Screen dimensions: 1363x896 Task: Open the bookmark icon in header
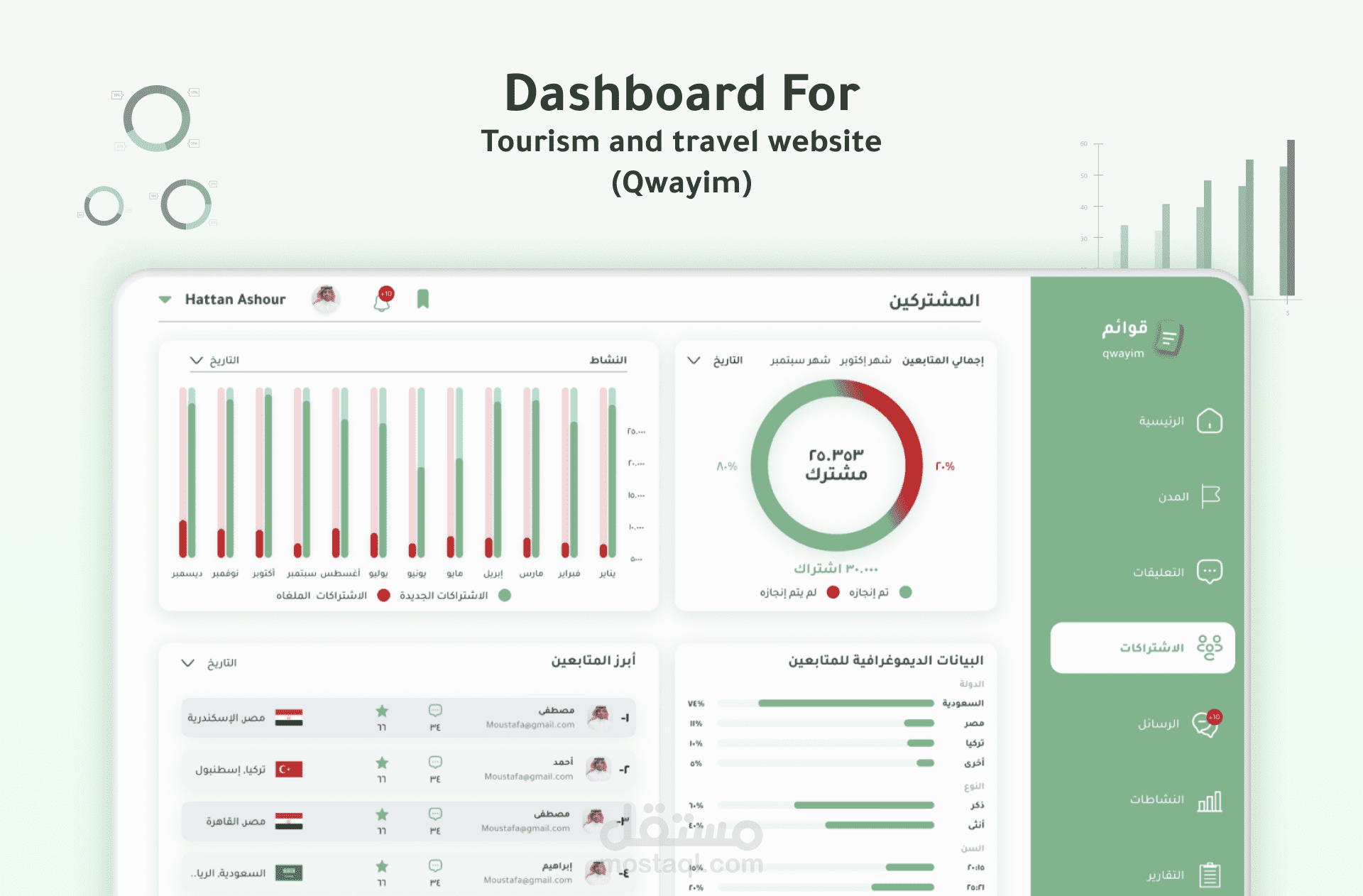pos(423,299)
